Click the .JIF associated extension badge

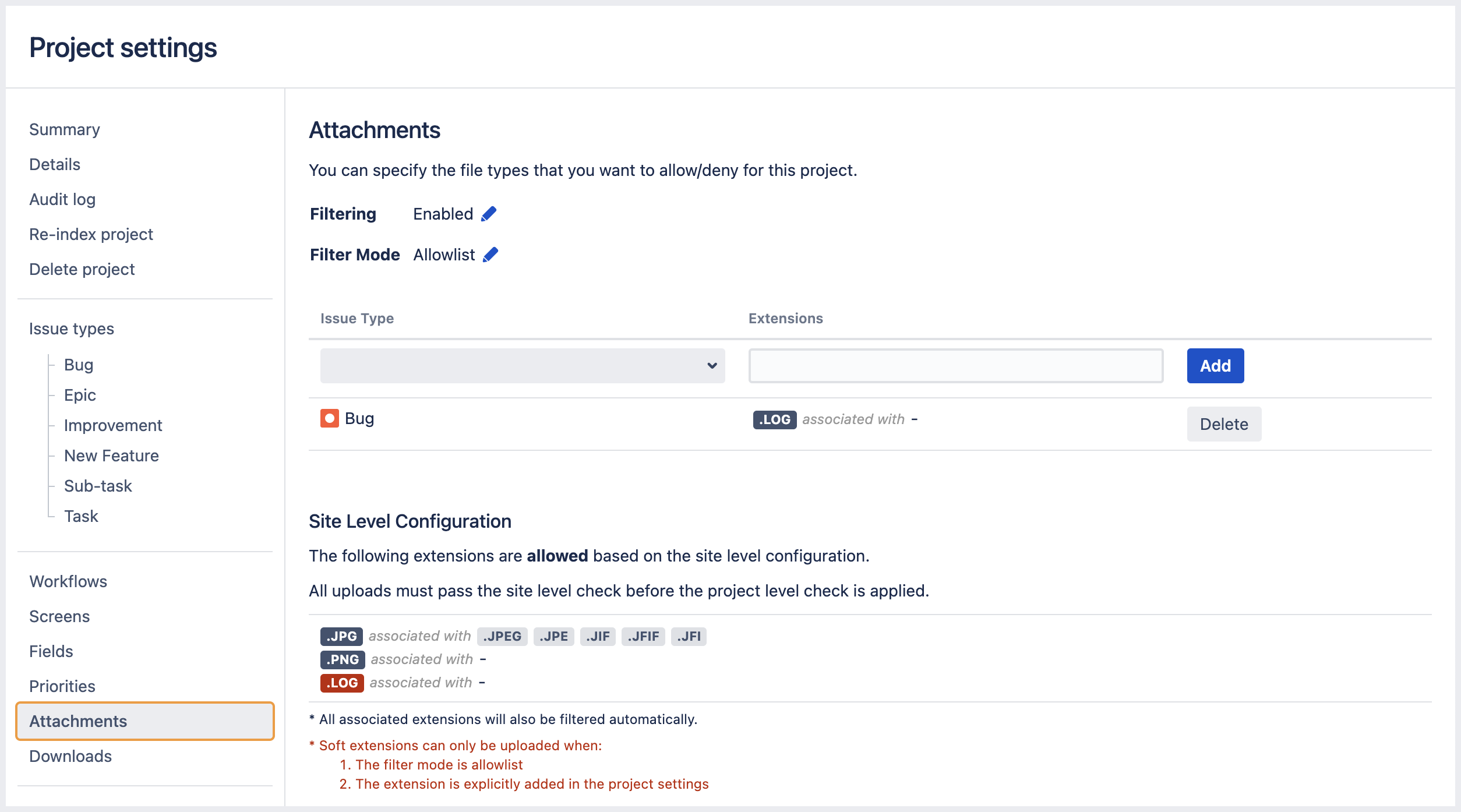(x=598, y=636)
